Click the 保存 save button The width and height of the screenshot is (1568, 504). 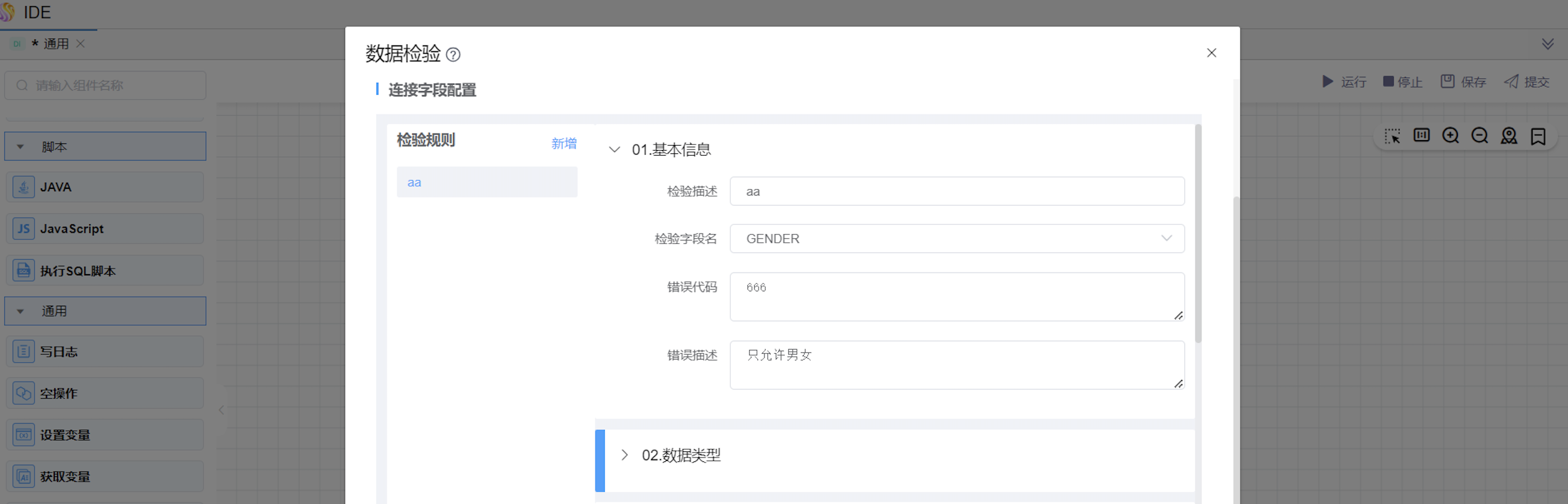[1463, 81]
